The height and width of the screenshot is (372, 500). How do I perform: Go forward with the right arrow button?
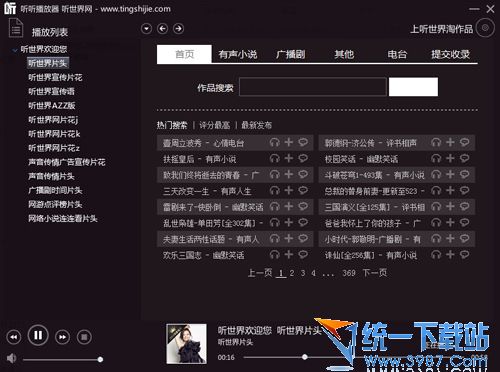point(178,29)
